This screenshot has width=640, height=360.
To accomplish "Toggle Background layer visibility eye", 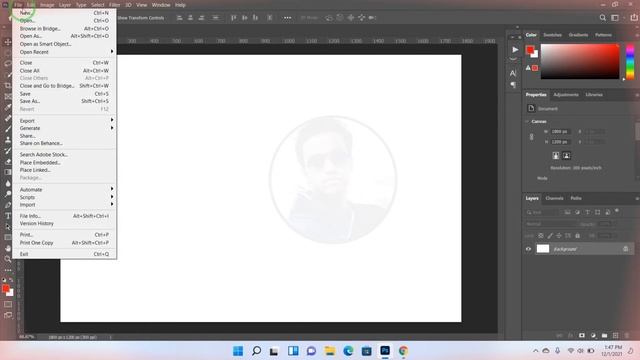I will (x=528, y=249).
